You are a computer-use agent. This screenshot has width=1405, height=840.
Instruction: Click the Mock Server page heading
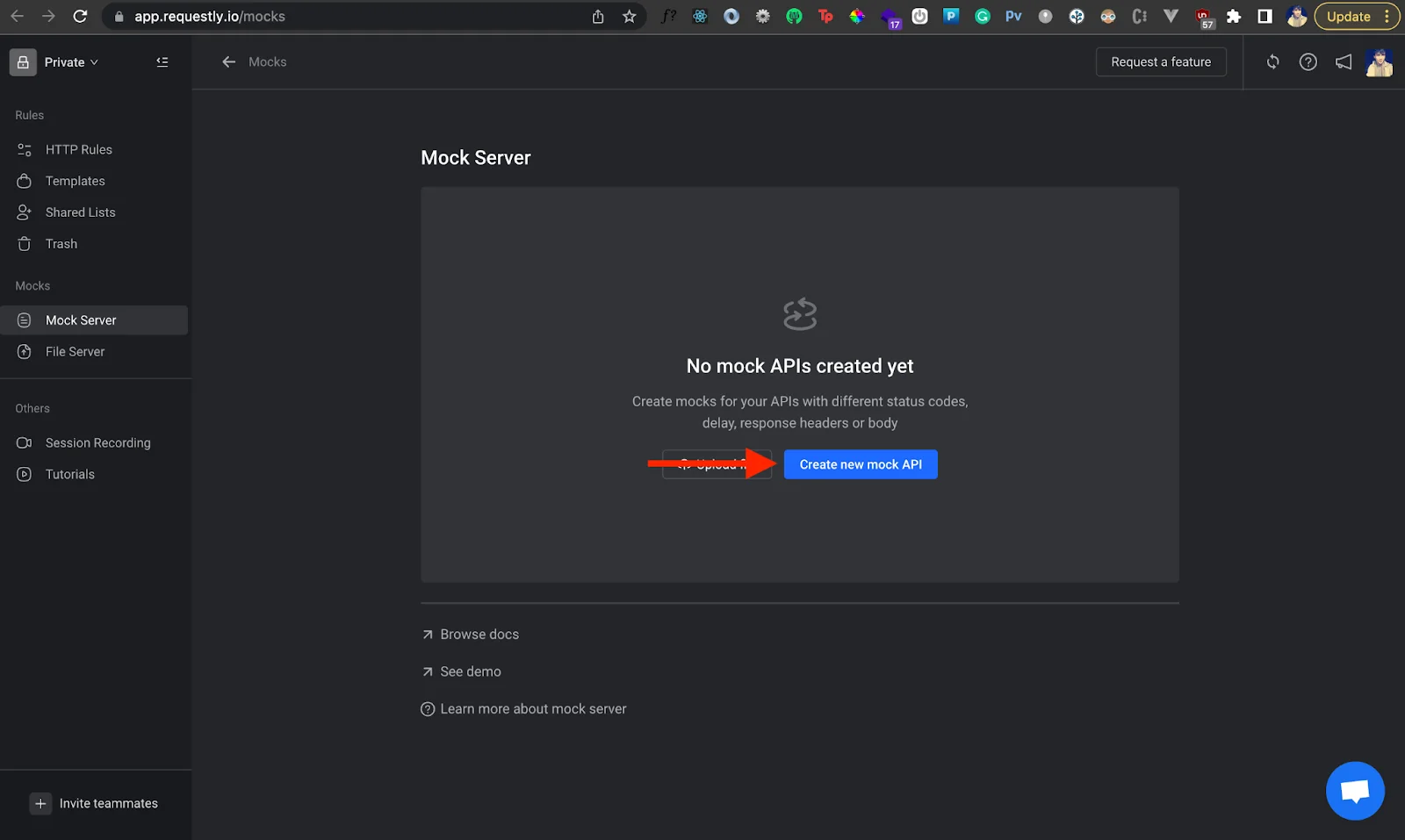tap(476, 158)
